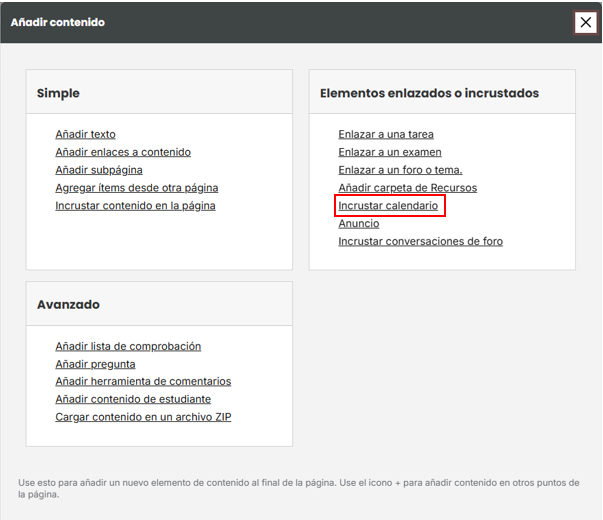The image size is (603, 520).
Task: Click the Simple section heading
Action: click(58, 93)
